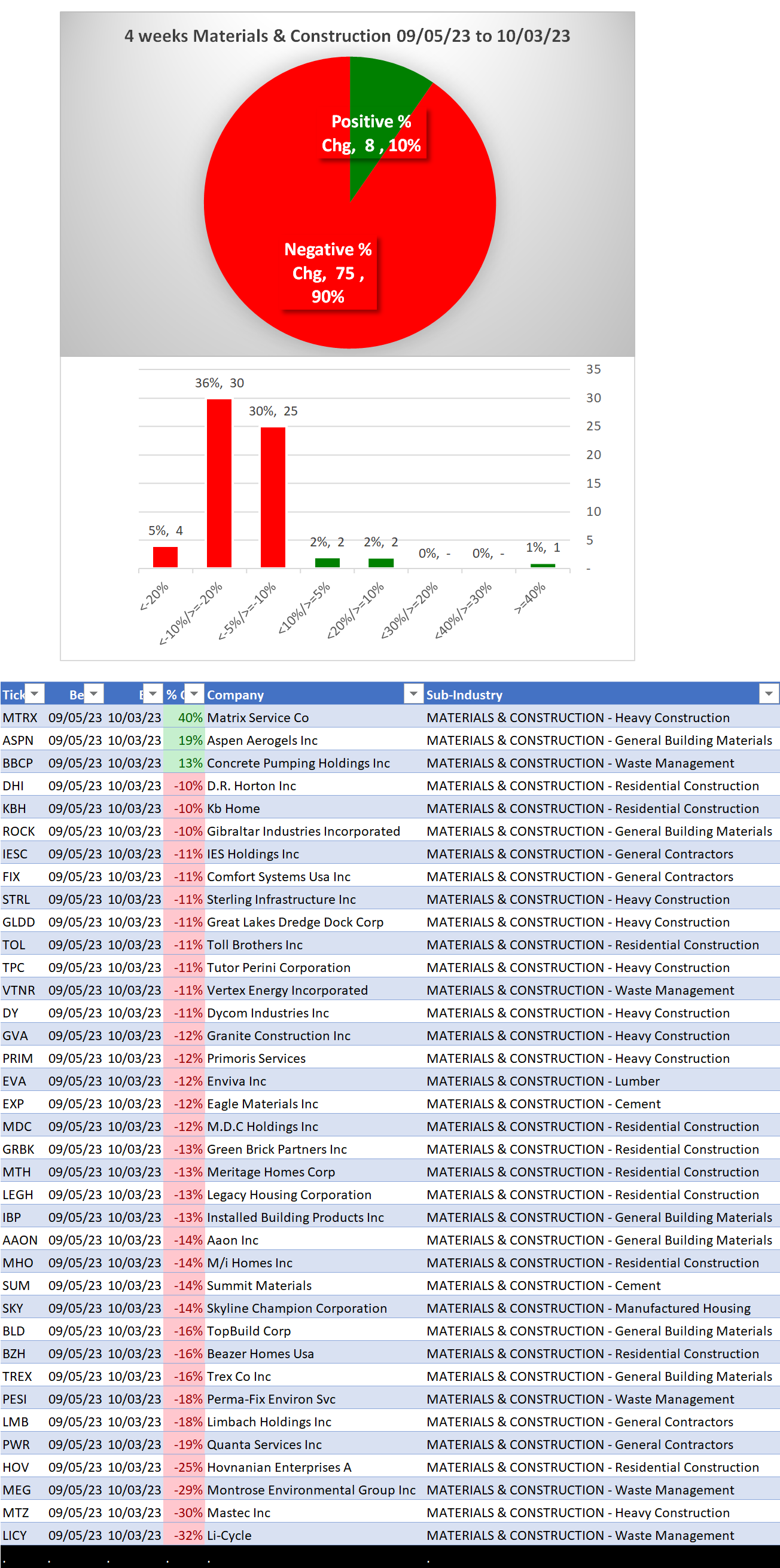
Task: Select the 'Comfort Systems Usa Inc' cell
Action: click(x=314, y=876)
